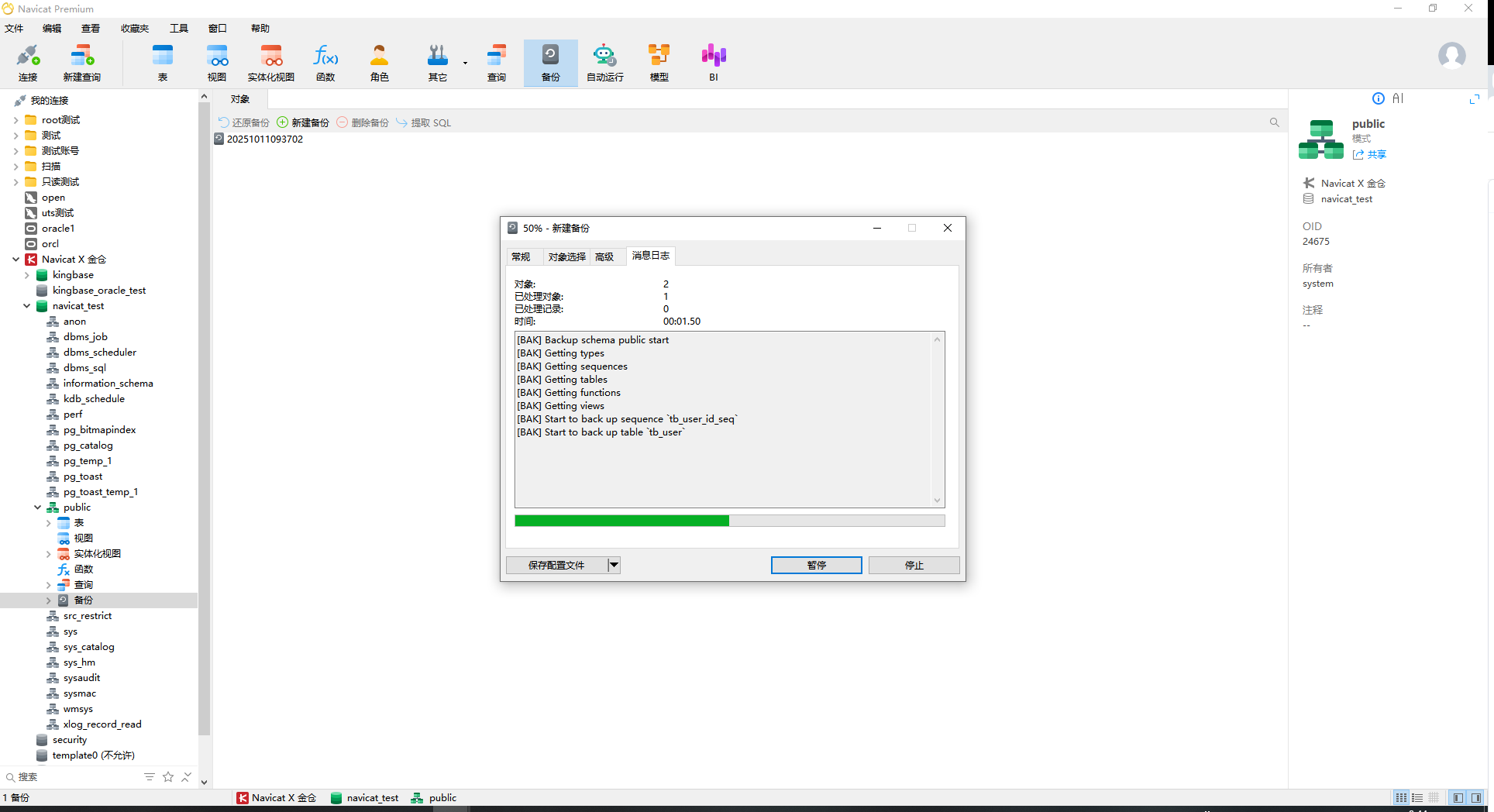1494x812 pixels.
Task: Open the 其它 toolbar dropdown arrow
Action: pyautogui.click(x=465, y=63)
